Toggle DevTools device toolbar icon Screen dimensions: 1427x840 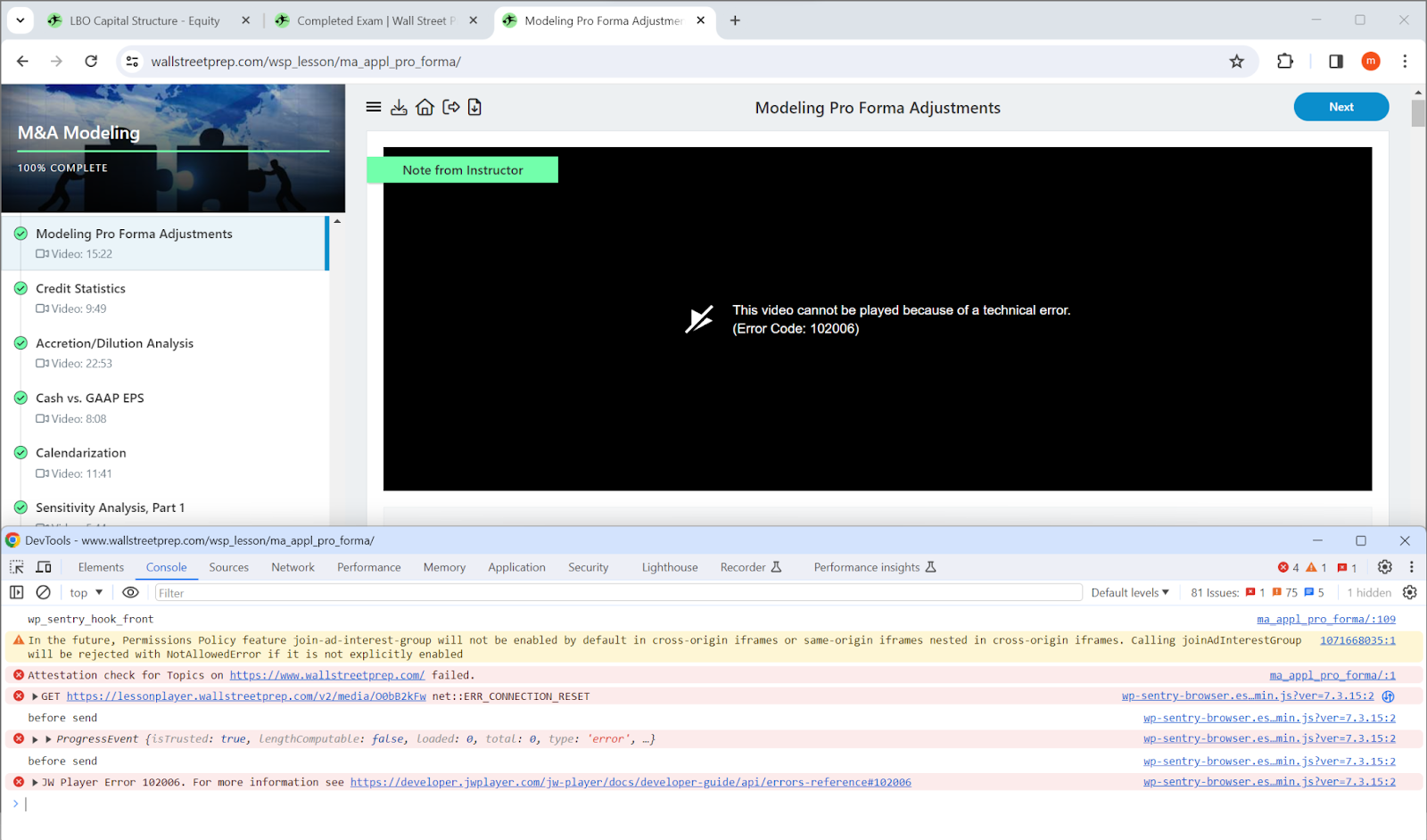43,567
